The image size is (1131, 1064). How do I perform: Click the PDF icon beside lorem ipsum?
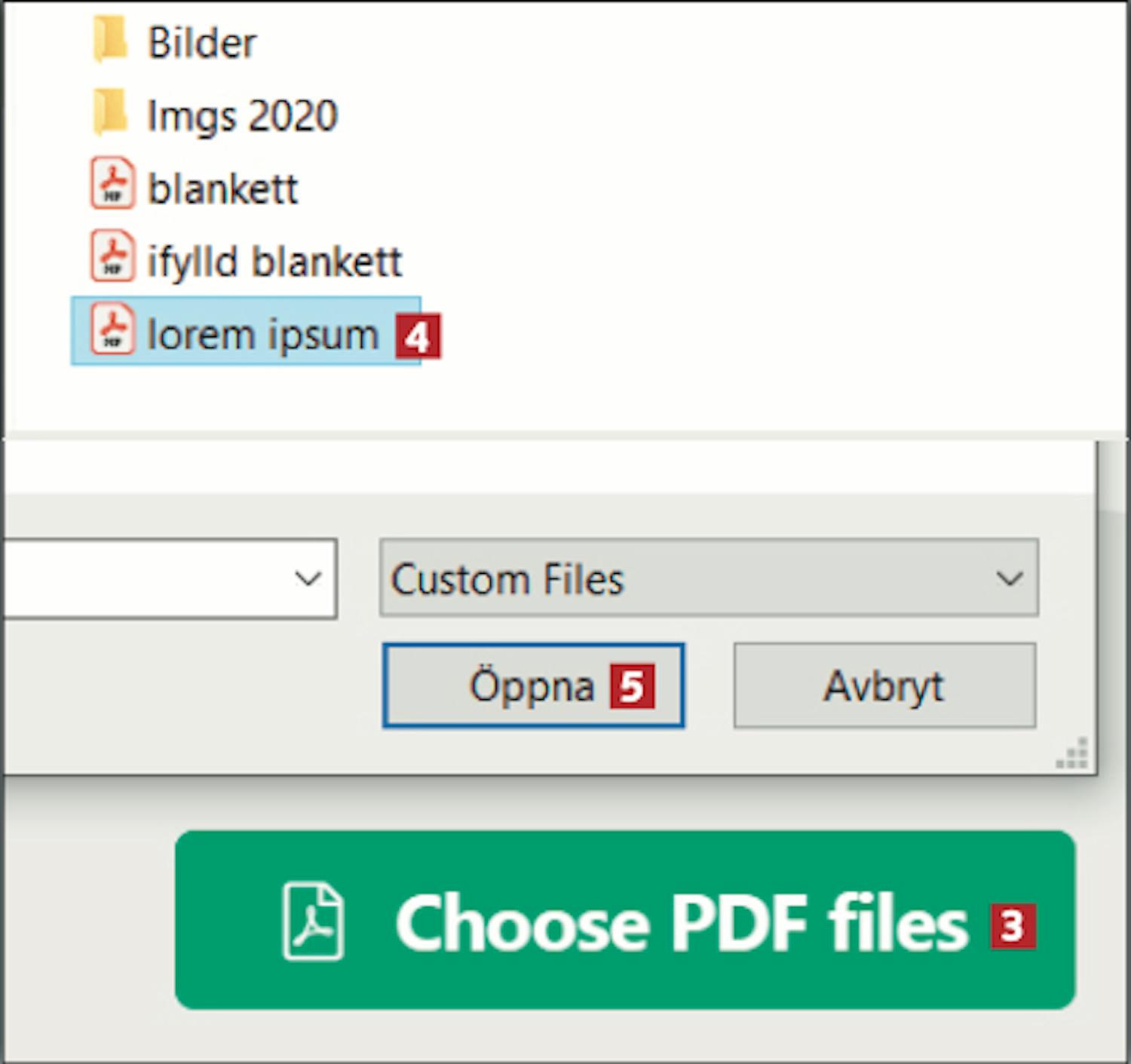pos(113,330)
